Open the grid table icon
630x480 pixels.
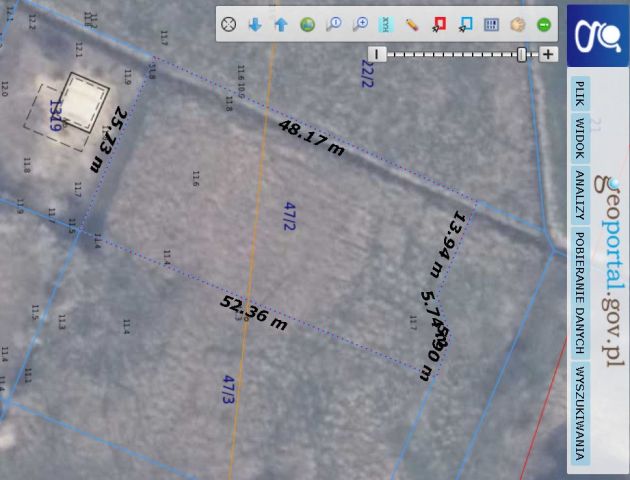[491, 24]
